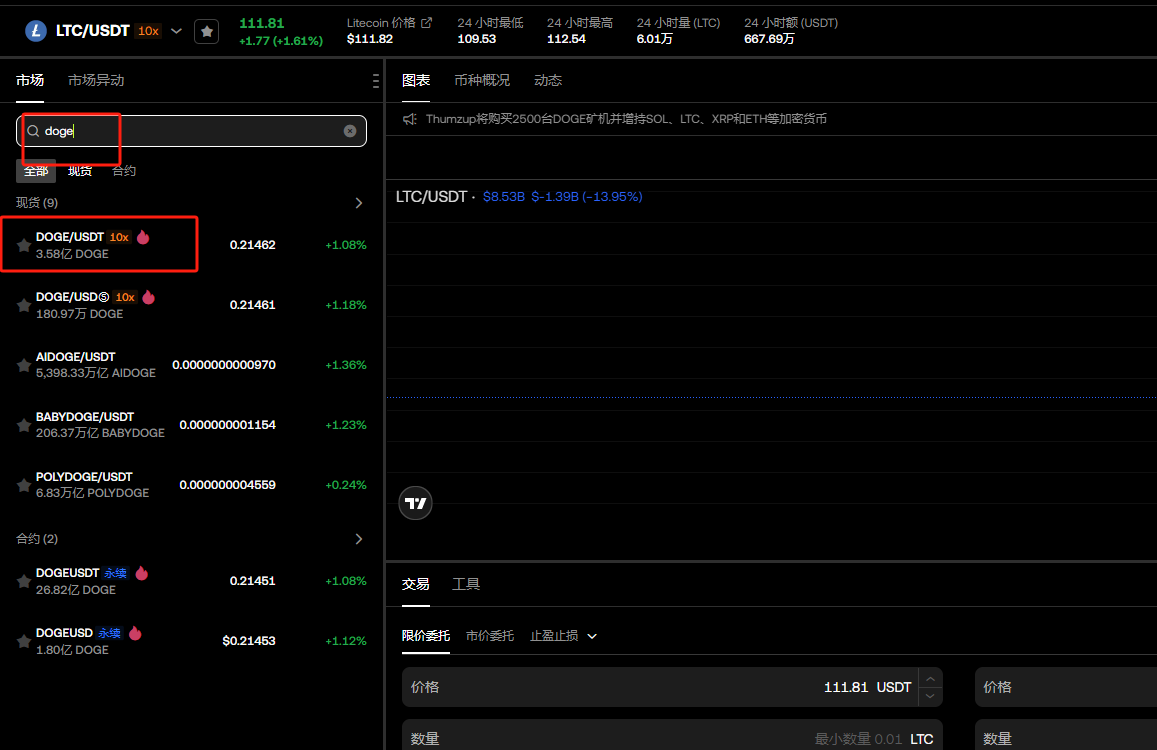This screenshot has width=1157, height=750.
Task: Click the Litecoin logo icon
Action: click(35, 31)
